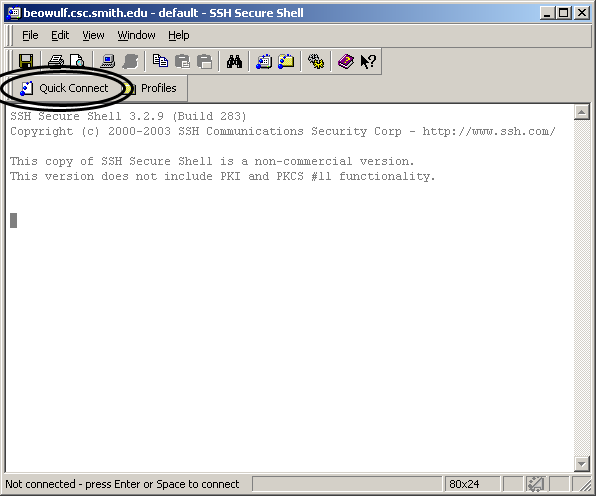Open Print Preview icon

(77, 61)
